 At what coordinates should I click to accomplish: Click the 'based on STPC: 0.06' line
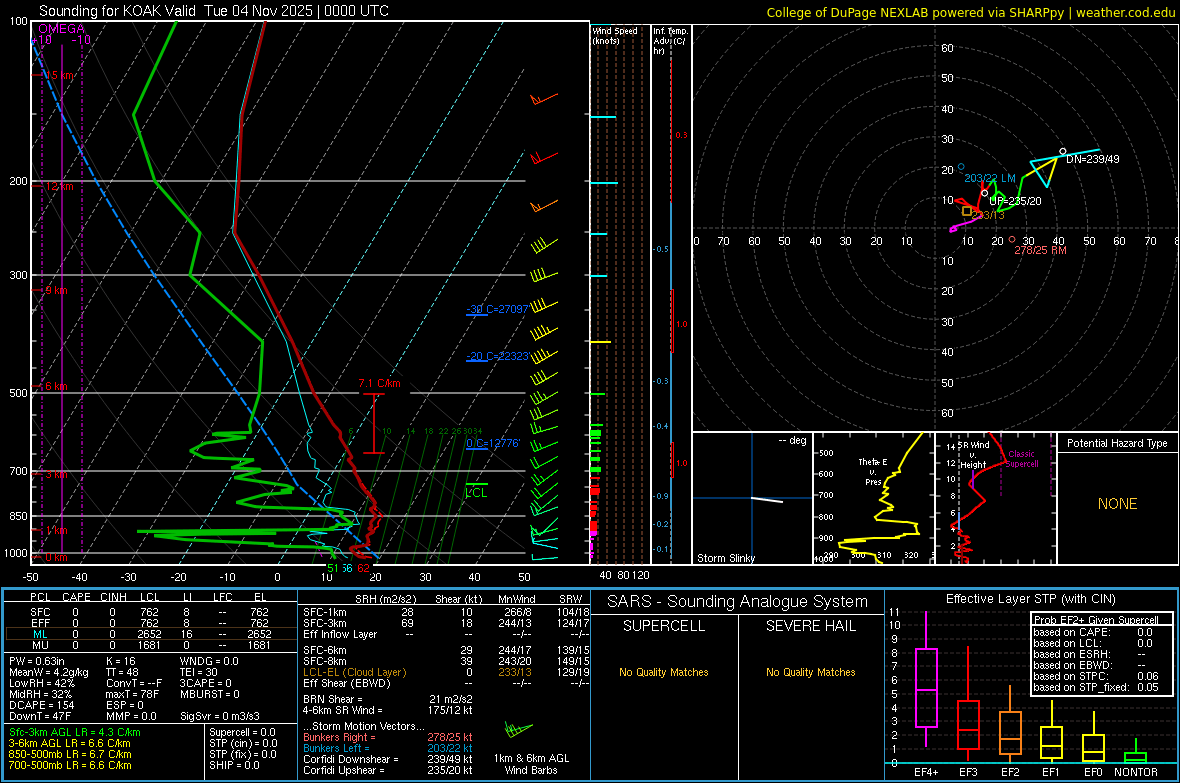coord(1096,676)
